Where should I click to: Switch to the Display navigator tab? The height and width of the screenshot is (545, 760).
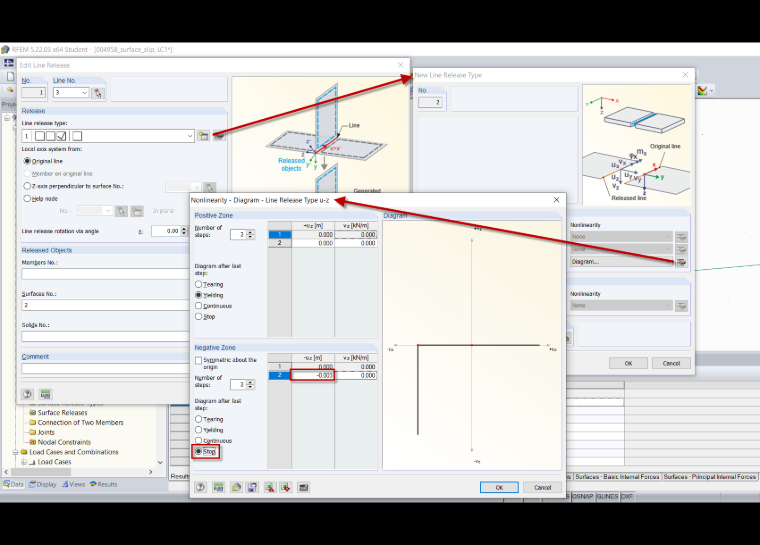click(43, 484)
